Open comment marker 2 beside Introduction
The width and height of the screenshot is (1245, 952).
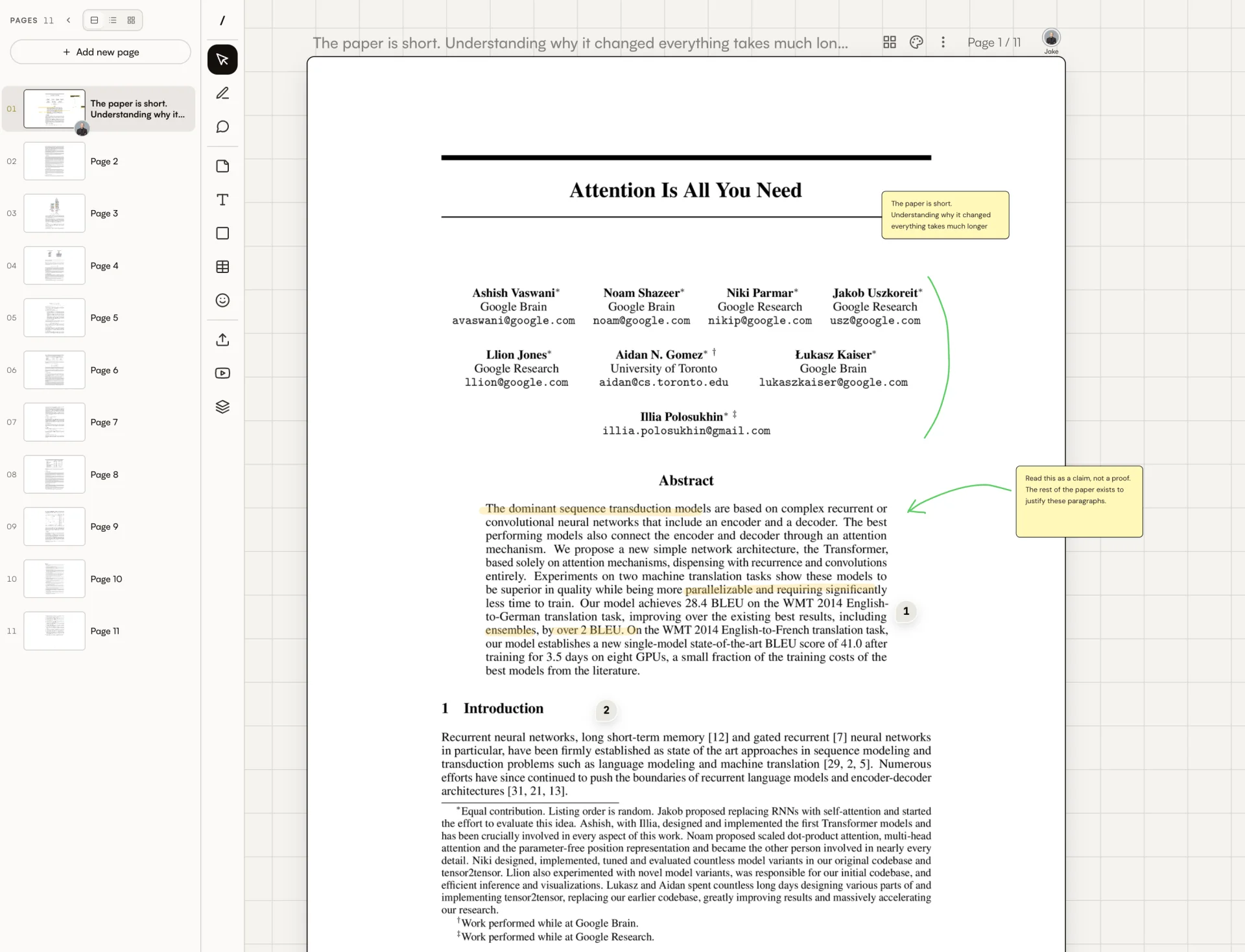(606, 710)
